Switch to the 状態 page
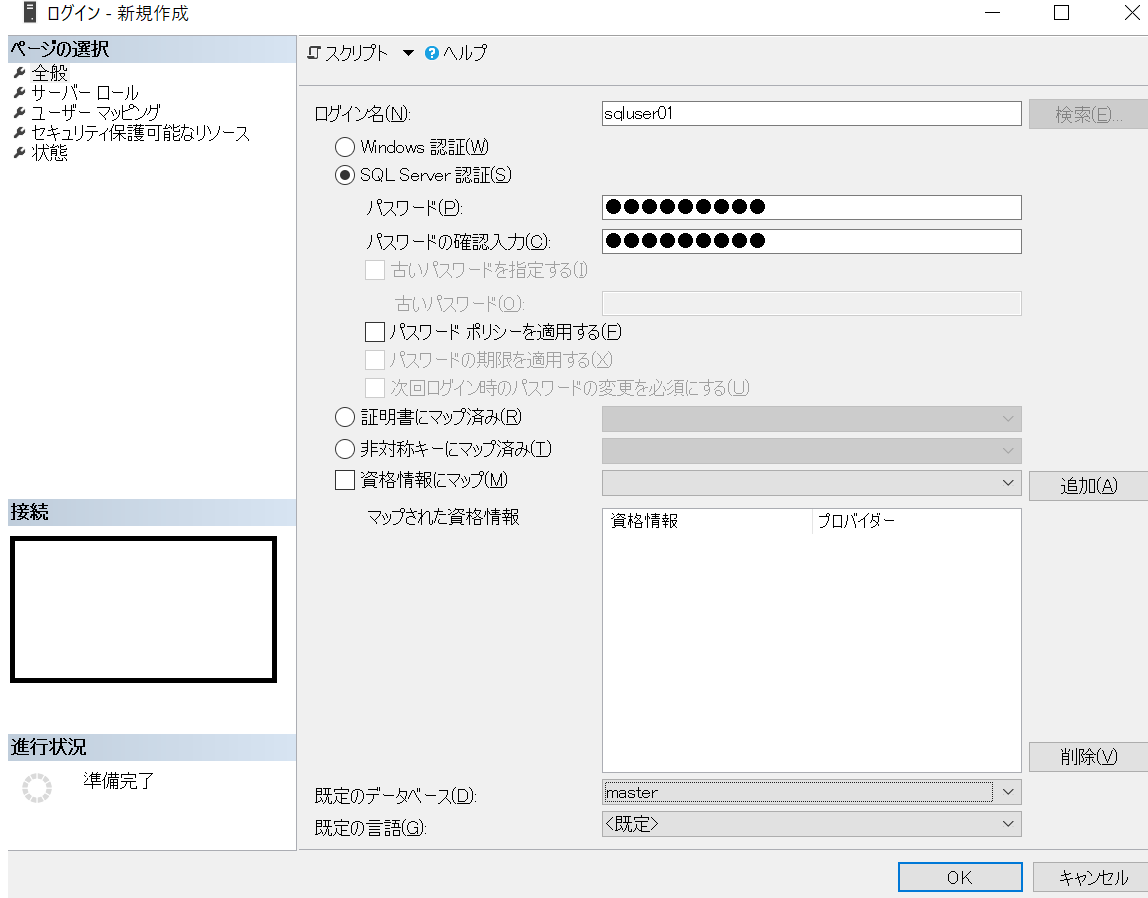The image size is (1148, 898). pos(48,153)
